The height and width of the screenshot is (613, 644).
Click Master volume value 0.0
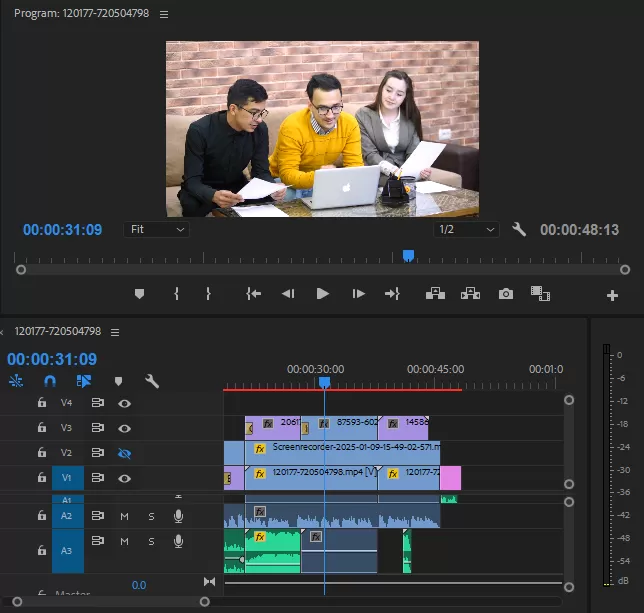(x=139, y=585)
